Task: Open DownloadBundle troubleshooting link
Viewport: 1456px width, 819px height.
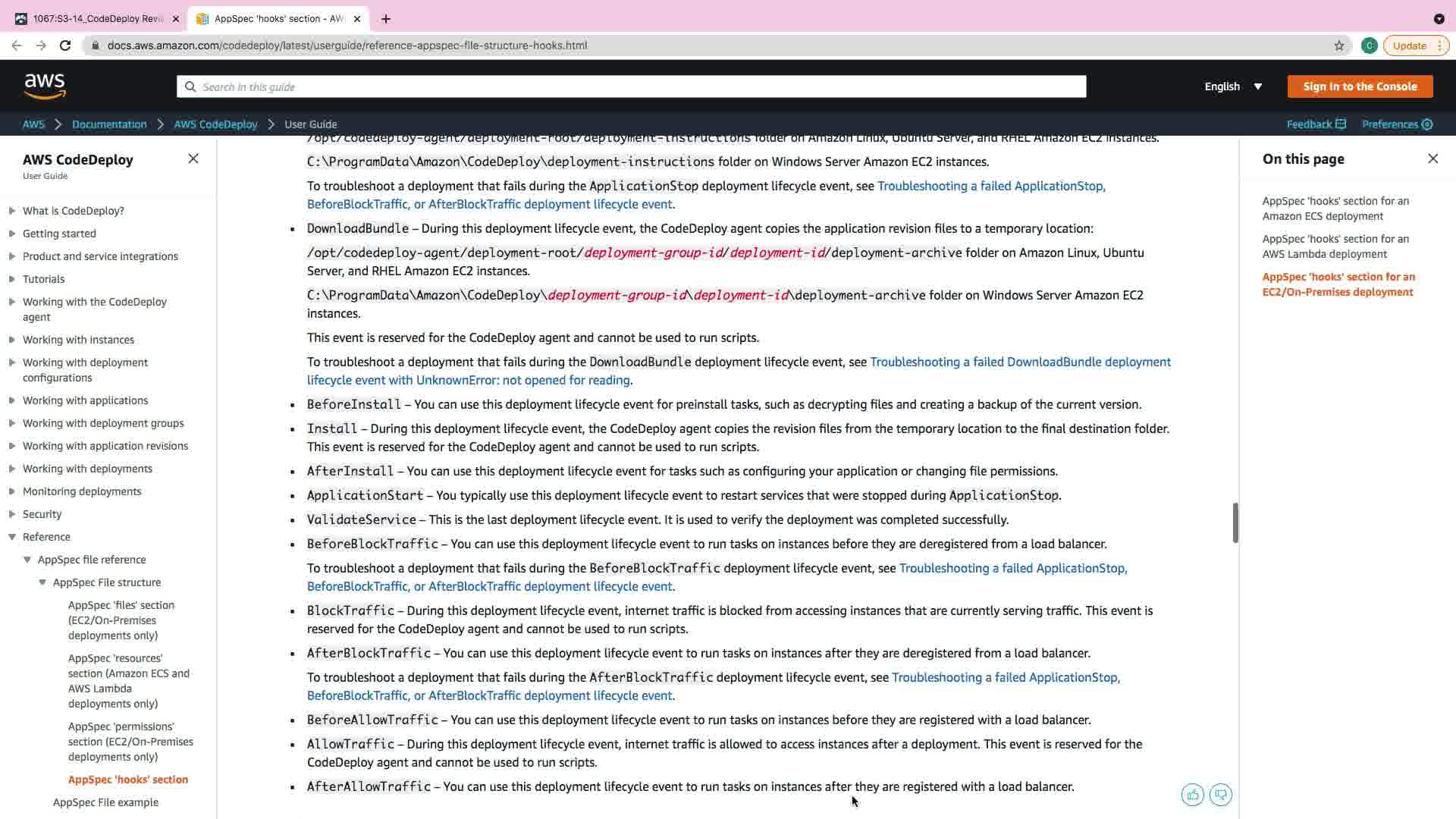Action: pos(1020,362)
